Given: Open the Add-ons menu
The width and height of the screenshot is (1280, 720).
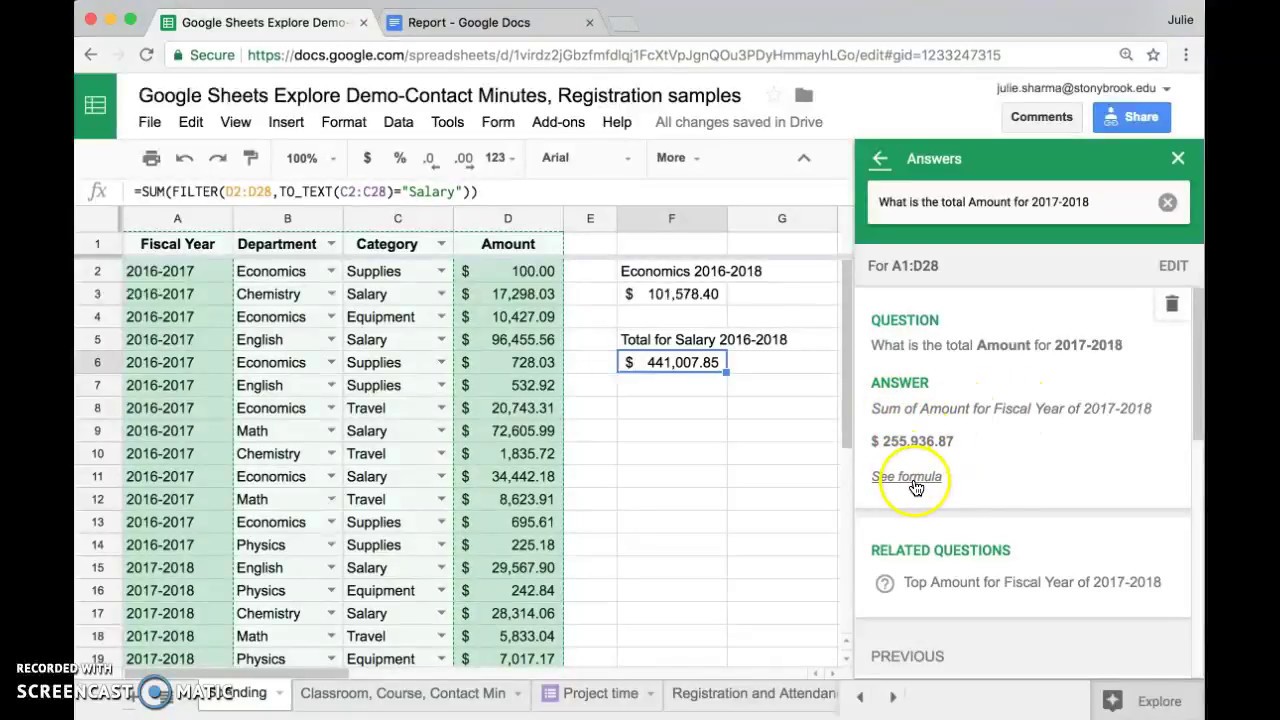Looking at the screenshot, I should pos(558,122).
